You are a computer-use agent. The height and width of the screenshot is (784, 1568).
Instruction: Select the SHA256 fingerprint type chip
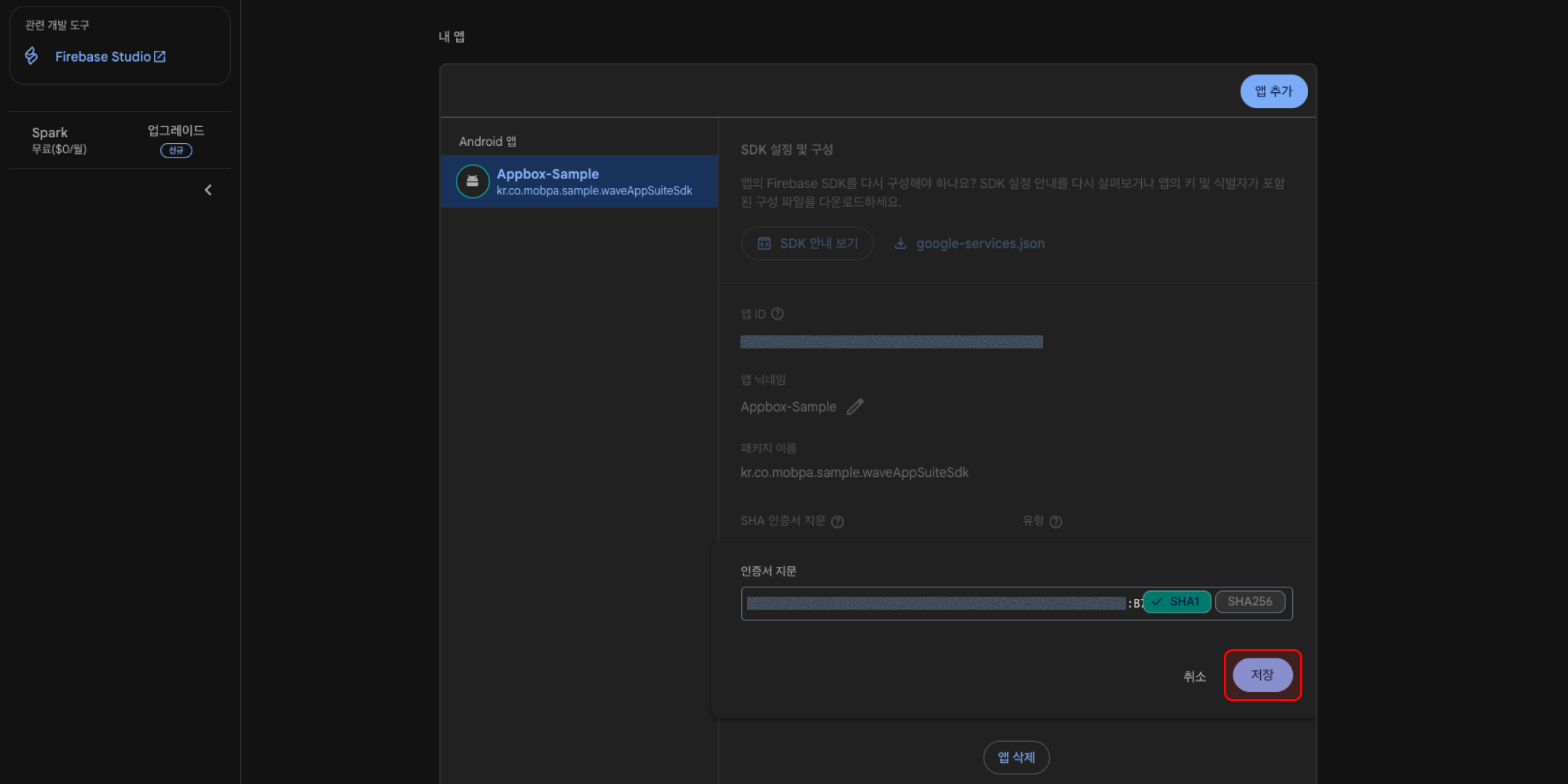(x=1250, y=602)
